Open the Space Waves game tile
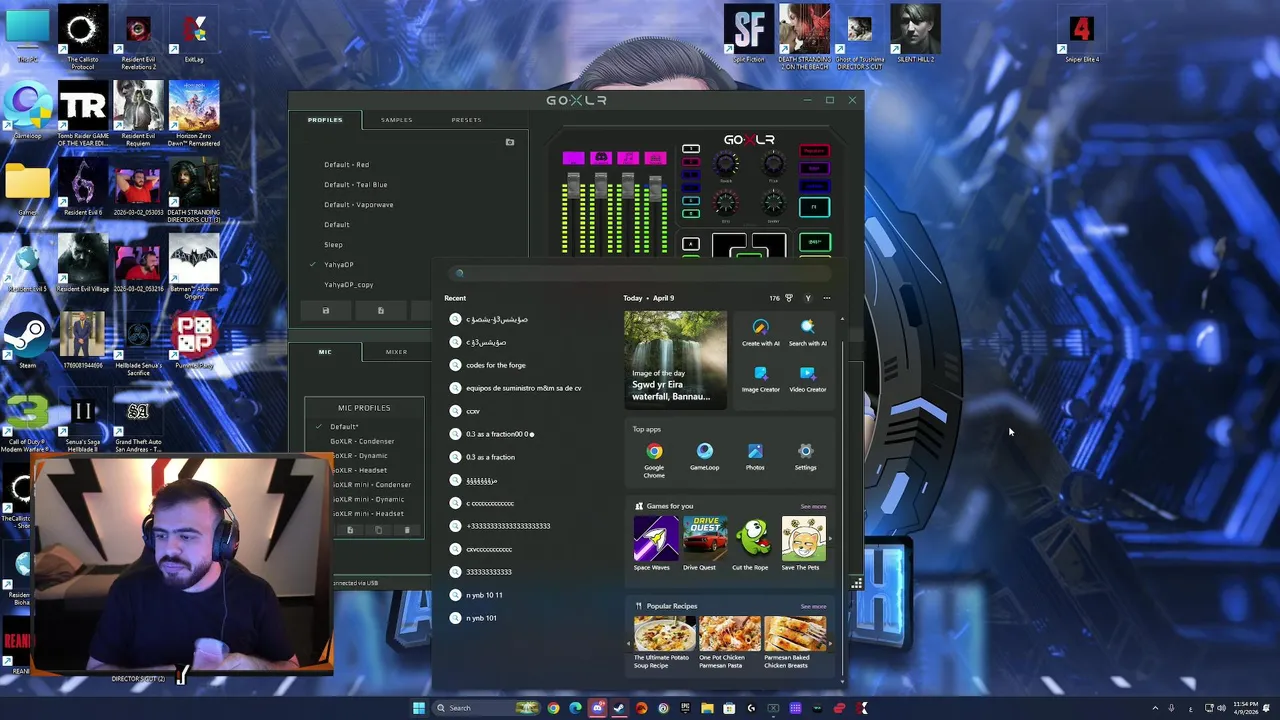1280x720 pixels. pyautogui.click(x=655, y=544)
